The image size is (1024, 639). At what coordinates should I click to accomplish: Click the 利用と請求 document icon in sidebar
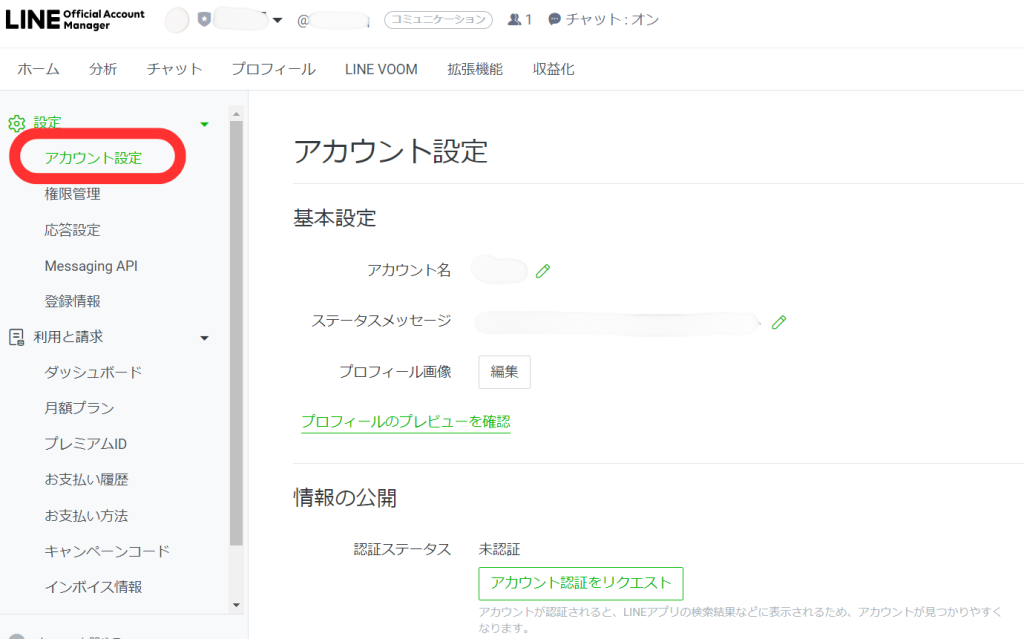pyautogui.click(x=15, y=337)
